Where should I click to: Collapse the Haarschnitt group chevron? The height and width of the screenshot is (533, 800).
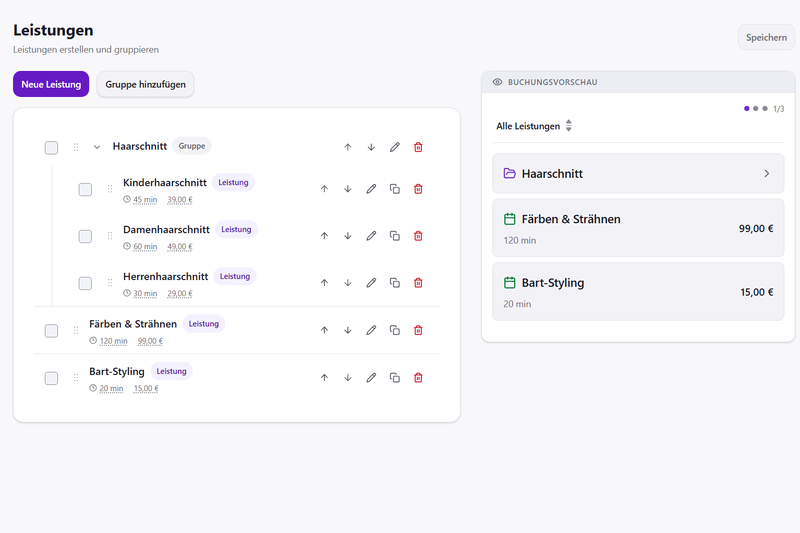tap(96, 147)
